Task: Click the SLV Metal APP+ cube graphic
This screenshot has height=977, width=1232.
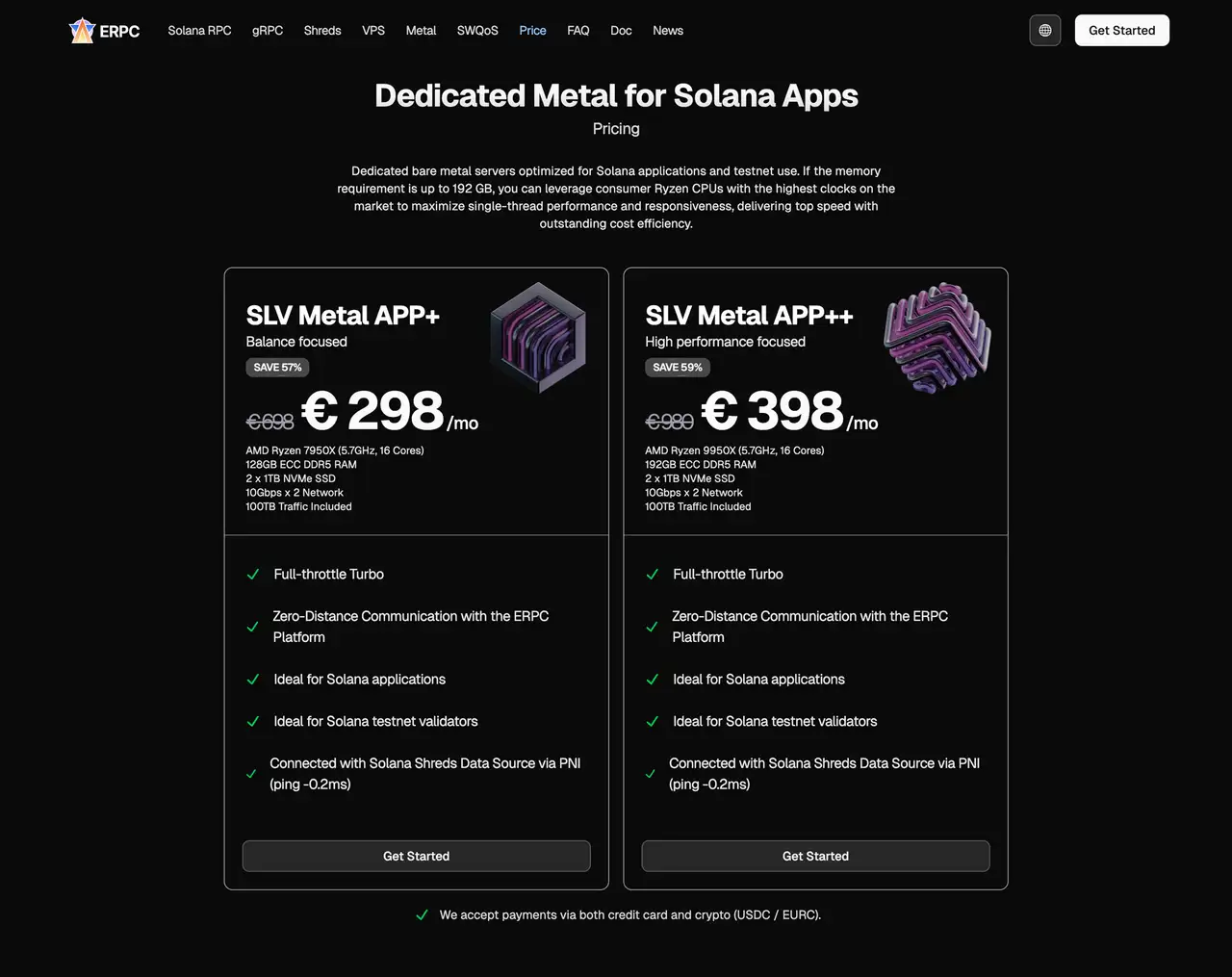Action: [538, 337]
